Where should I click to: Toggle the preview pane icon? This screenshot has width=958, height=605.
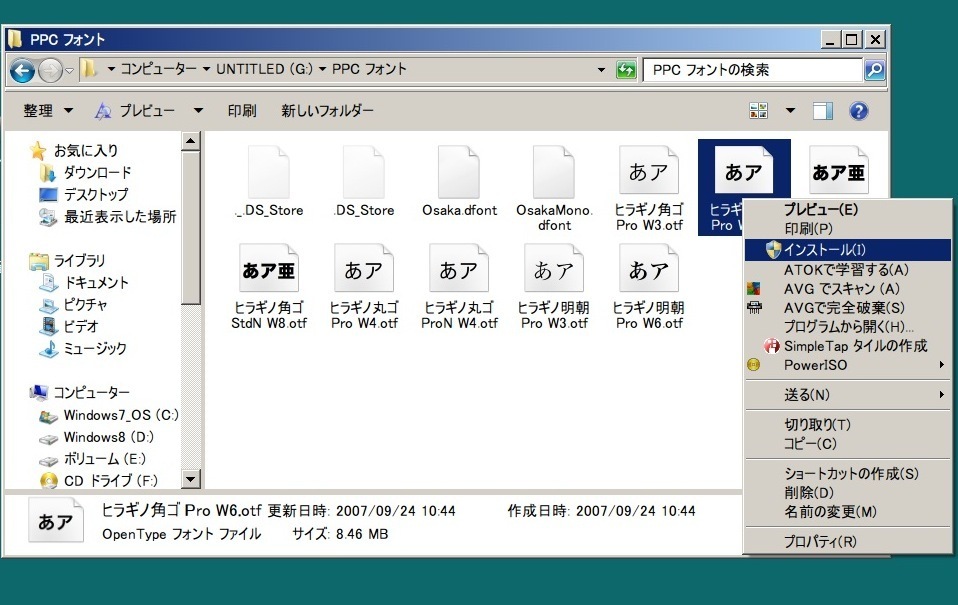(823, 111)
